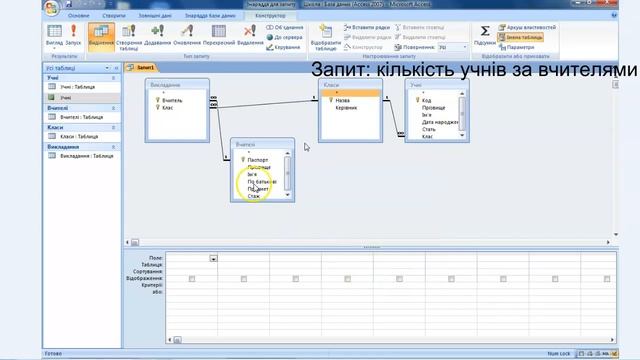Open Help via the ribbon question icon
640x360 pixels.
(x=614, y=15)
